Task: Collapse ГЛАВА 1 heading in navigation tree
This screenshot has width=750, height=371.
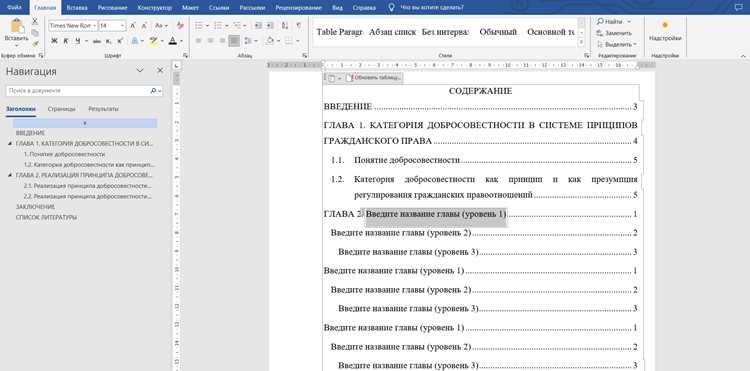Action: pos(10,143)
